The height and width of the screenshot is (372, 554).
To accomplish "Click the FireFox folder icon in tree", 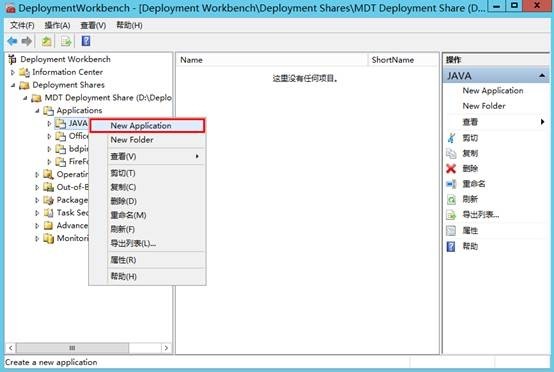I will pos(60,161).
